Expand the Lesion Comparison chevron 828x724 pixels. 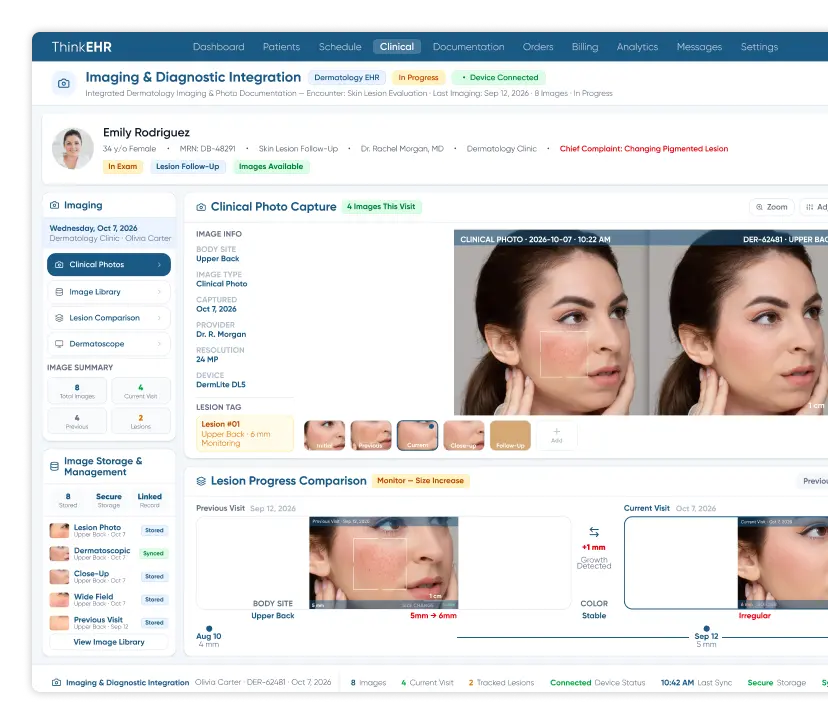(x=159, y=318)
